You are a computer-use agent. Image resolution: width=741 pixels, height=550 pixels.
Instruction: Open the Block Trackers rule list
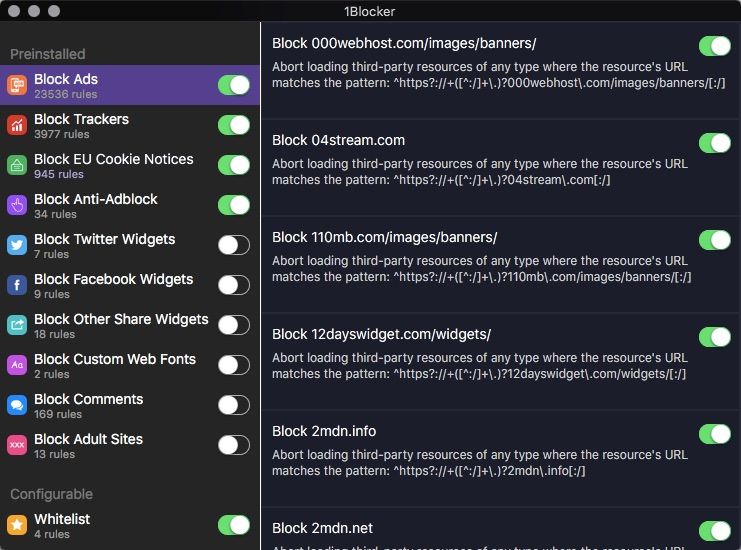coord(130,125)
